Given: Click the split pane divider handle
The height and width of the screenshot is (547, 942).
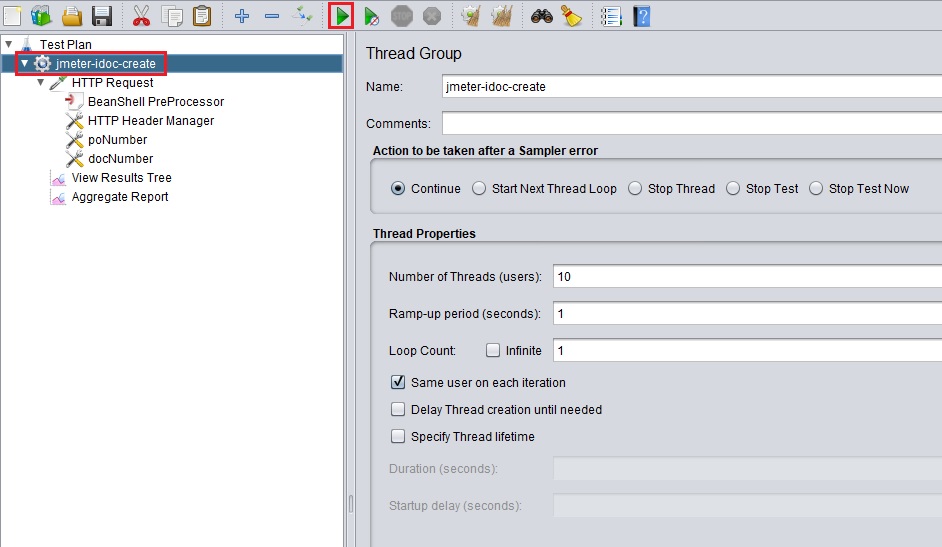Looking at the screenshot, I should point(351,504).
